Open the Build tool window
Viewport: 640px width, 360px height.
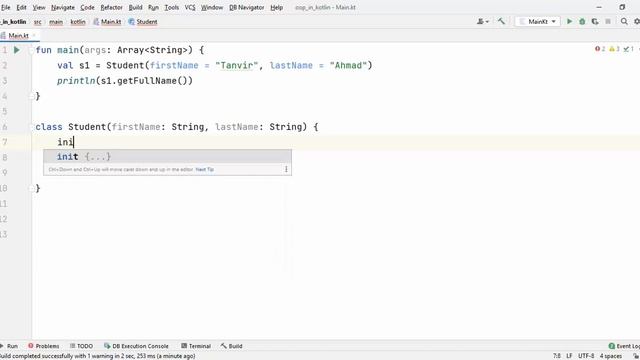tap(231, 346)
